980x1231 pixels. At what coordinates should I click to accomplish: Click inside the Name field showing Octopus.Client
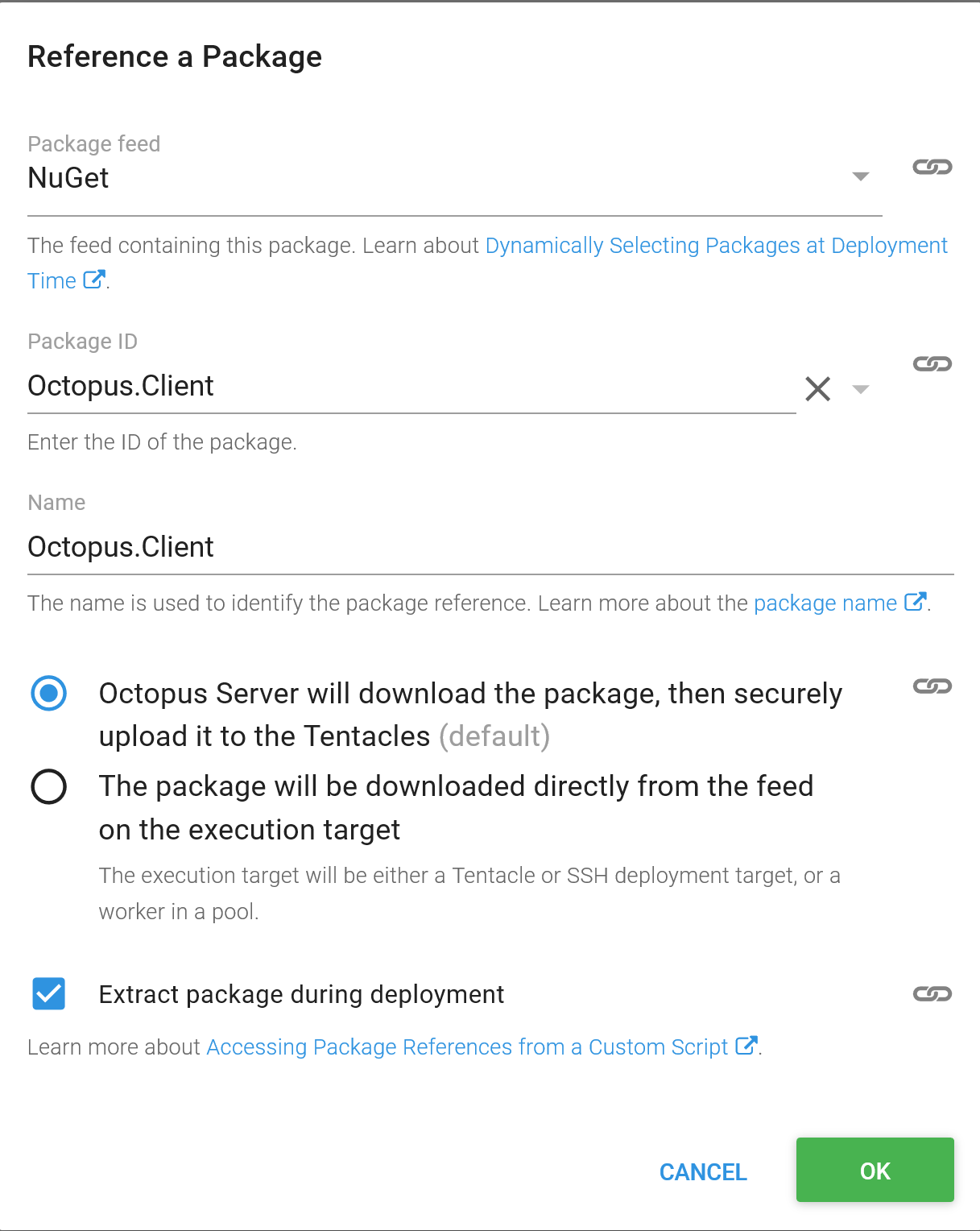322,546
